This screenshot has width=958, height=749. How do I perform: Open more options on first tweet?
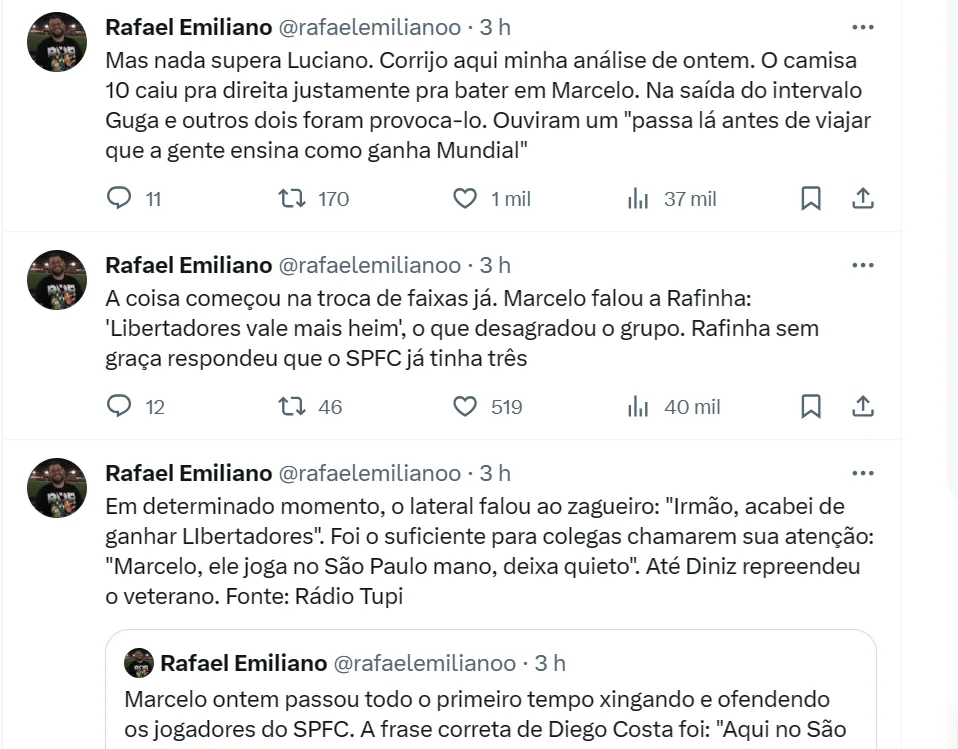(x=862, y=27)
